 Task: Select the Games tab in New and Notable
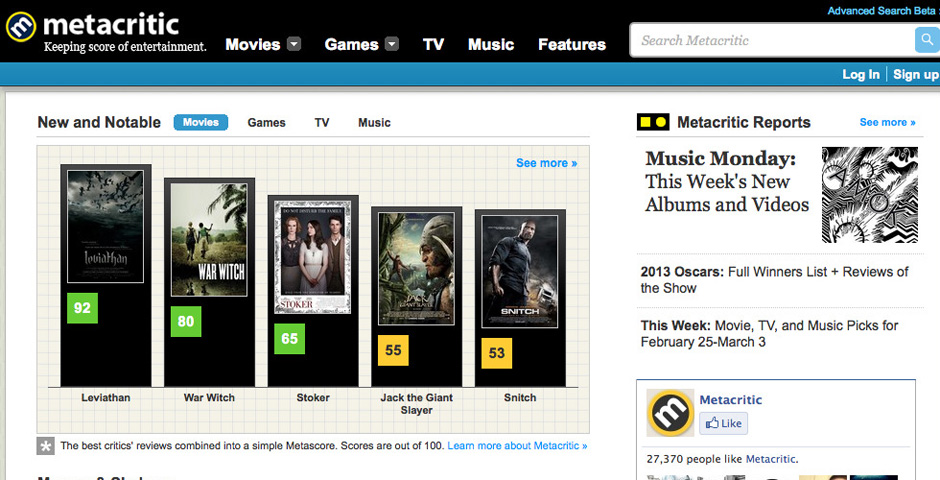pos(266,122)
